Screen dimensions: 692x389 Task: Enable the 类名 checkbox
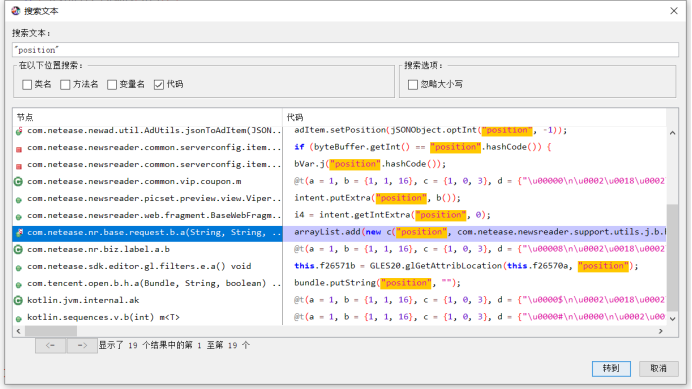pos(27,84)
